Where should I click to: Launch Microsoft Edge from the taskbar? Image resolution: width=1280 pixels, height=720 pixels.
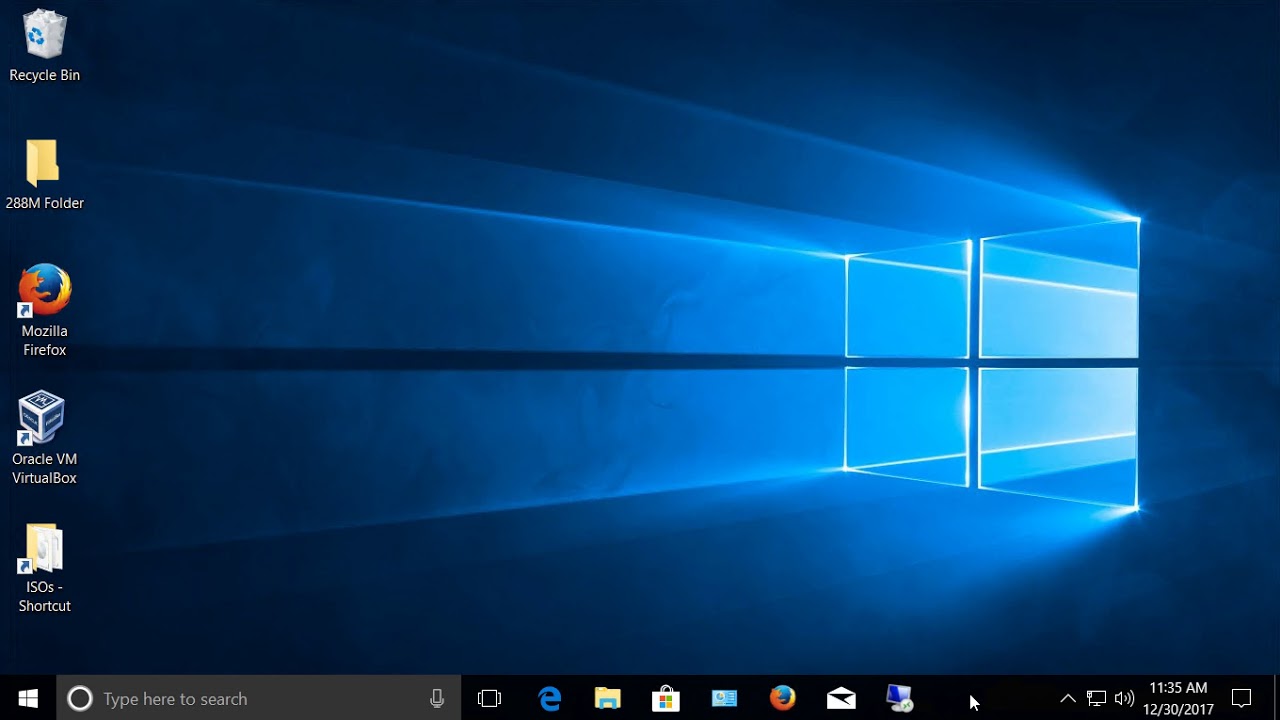click(549, 698)
